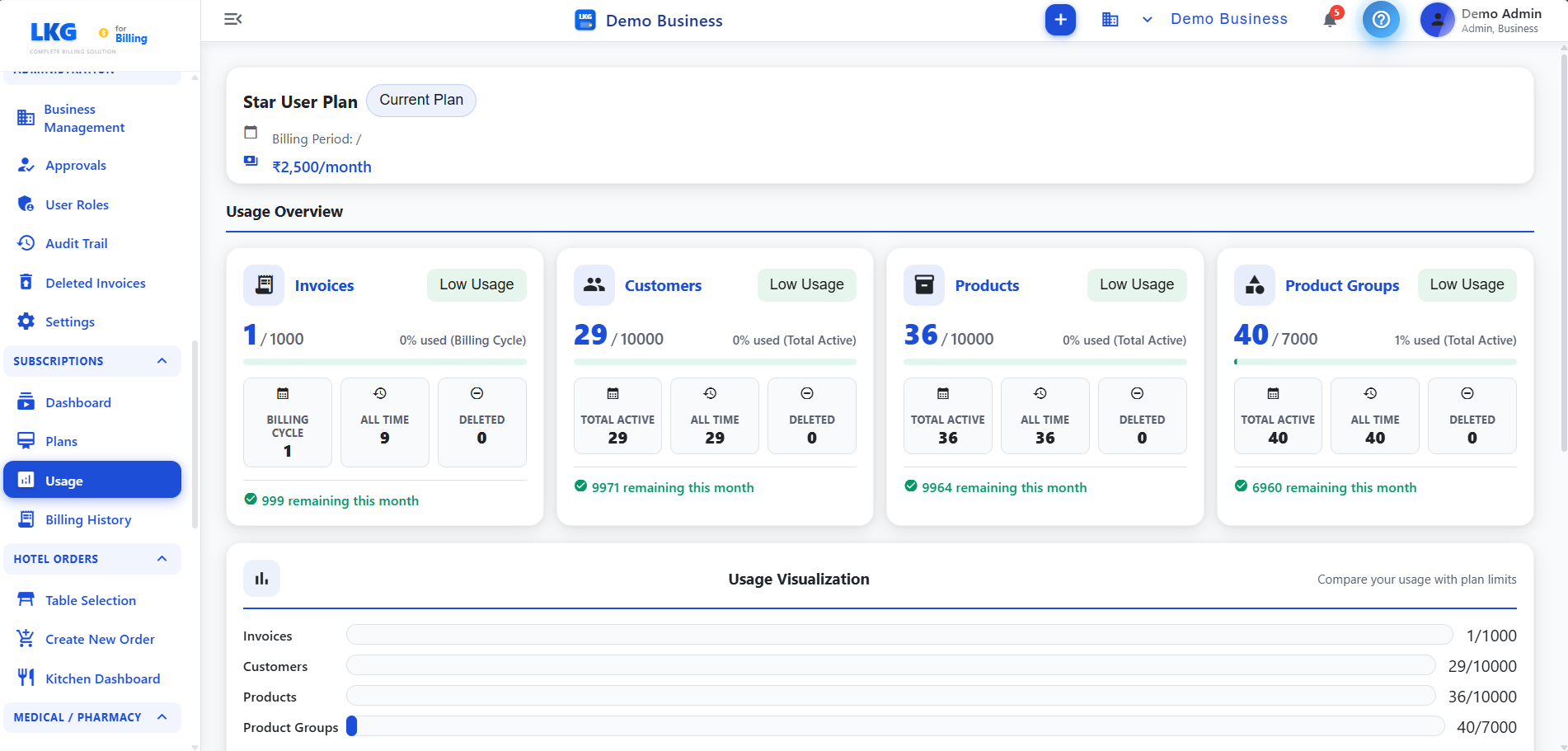Click '6960 remaining this month' text

[x=1334, y=487]
